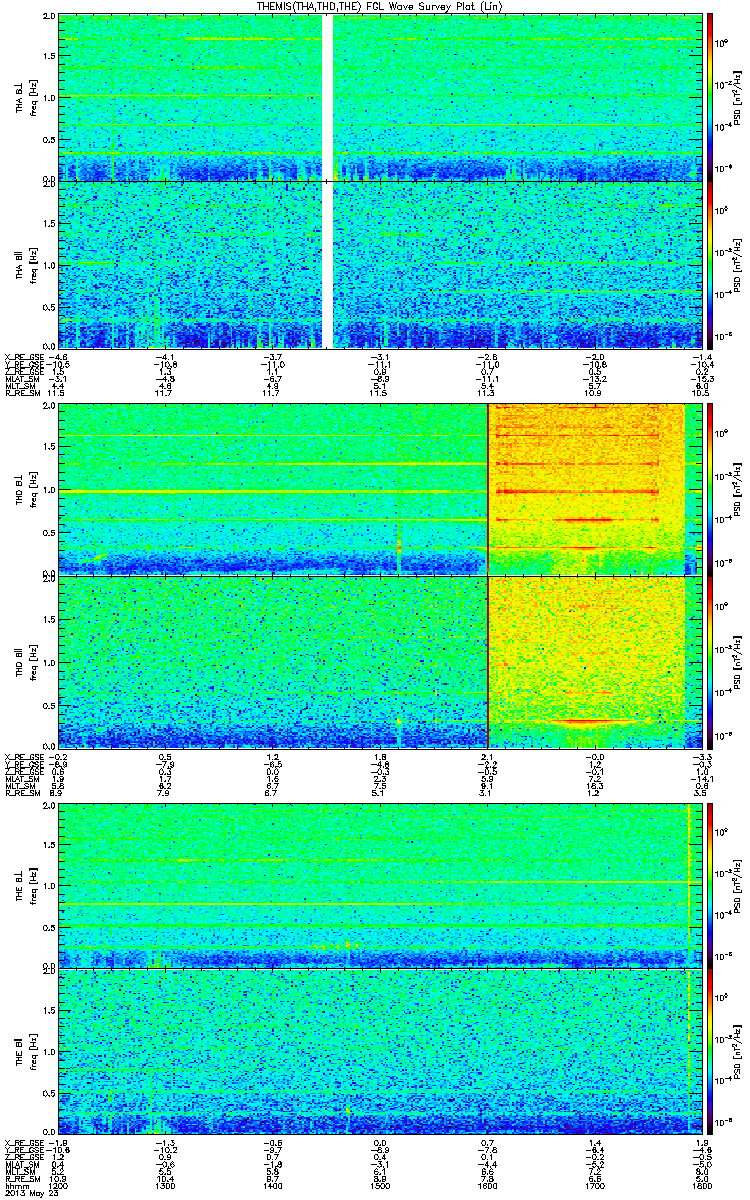
Task: Click the THA B-parallel PSD color bar
Action: coord(711,264)
